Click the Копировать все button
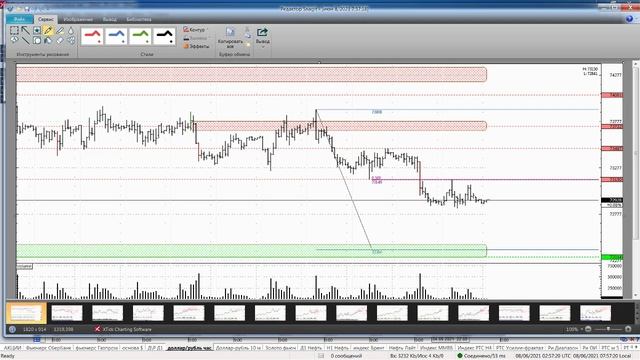 230,38
